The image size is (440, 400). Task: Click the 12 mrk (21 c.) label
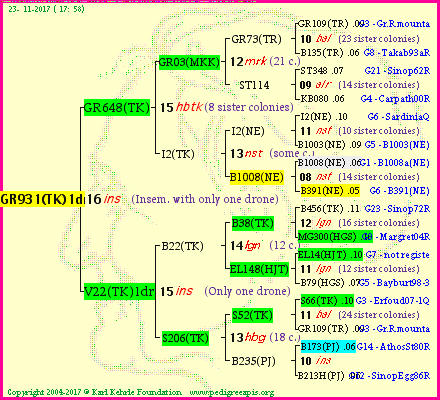point(265,61)
